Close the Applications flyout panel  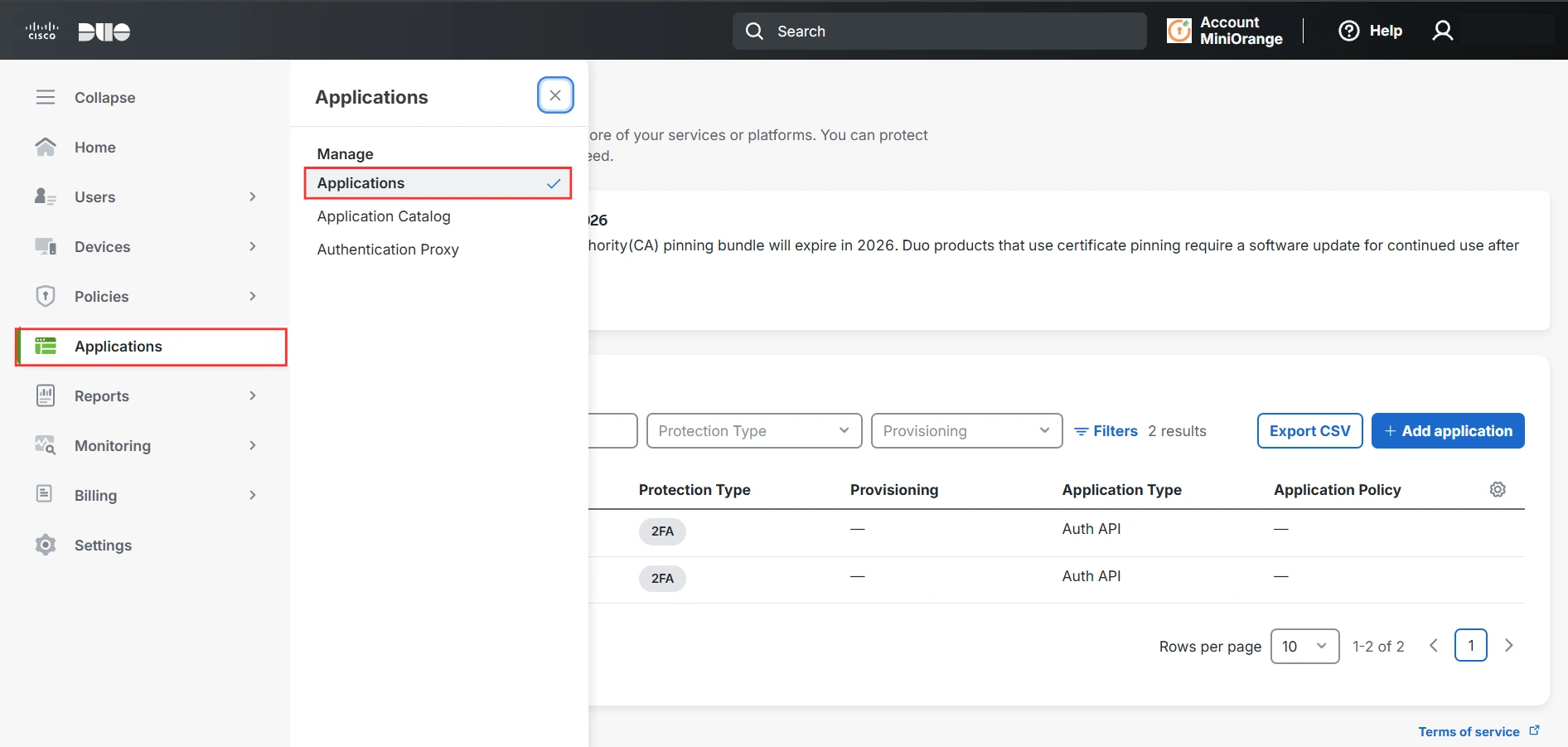tap(555, 95)
